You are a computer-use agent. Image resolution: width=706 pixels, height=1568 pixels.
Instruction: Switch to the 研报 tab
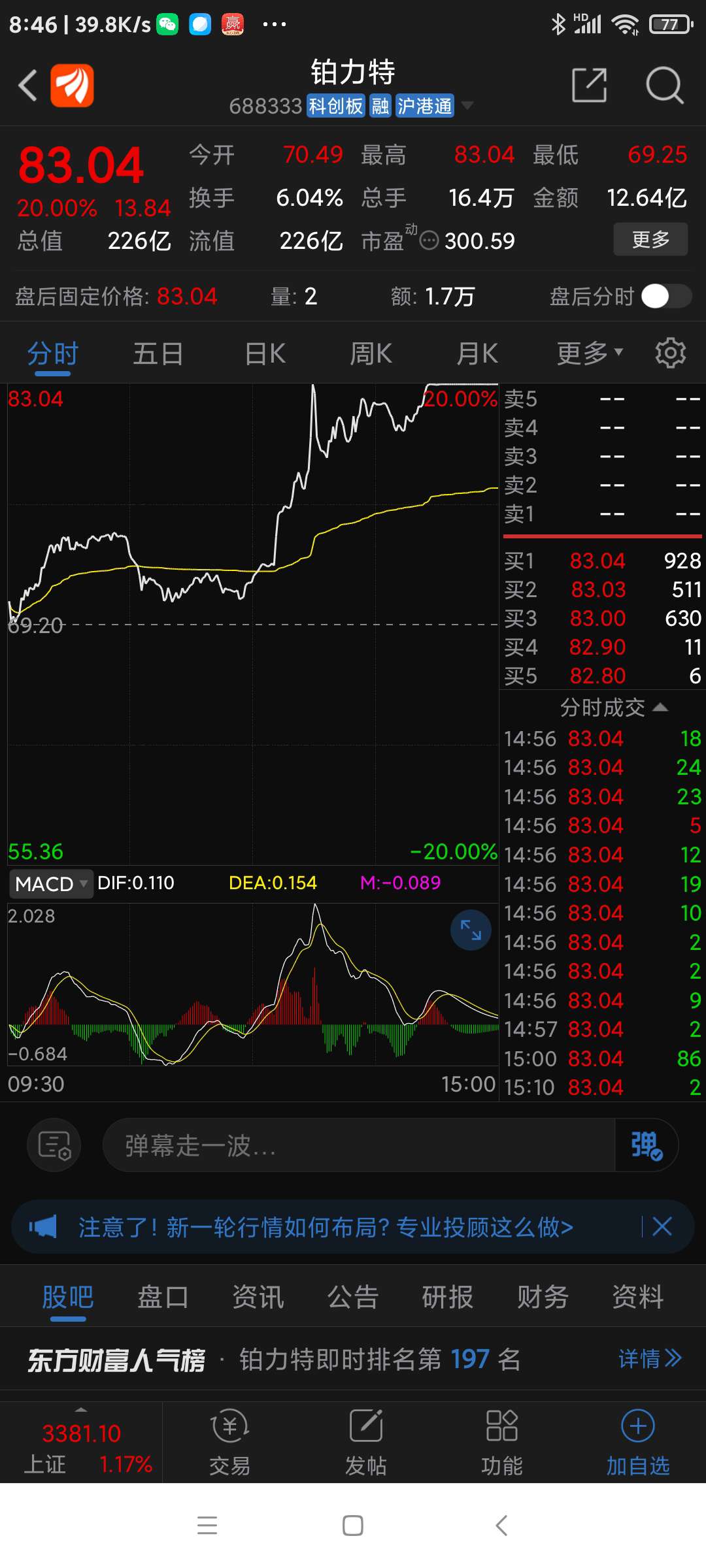448,1297
